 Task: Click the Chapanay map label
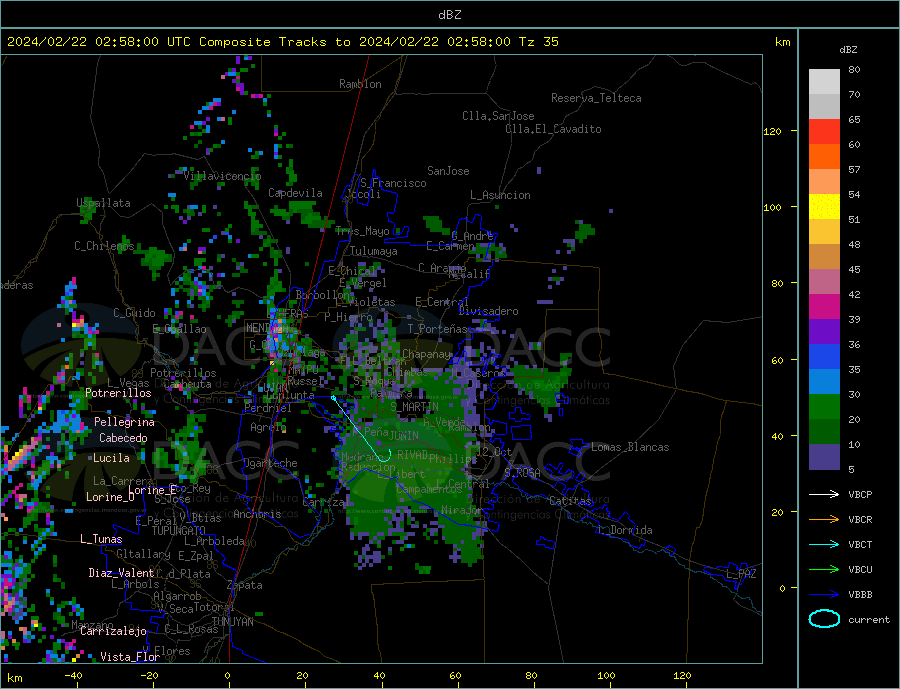[426, 354]
